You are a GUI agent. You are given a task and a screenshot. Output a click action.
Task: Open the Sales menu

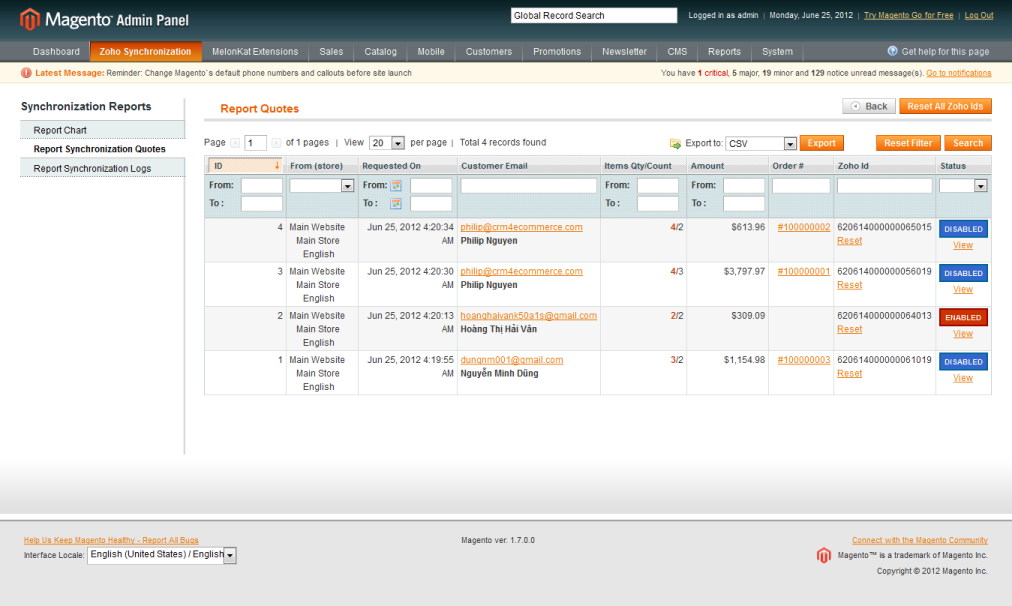pyautogui.click(x=331, y=52)
